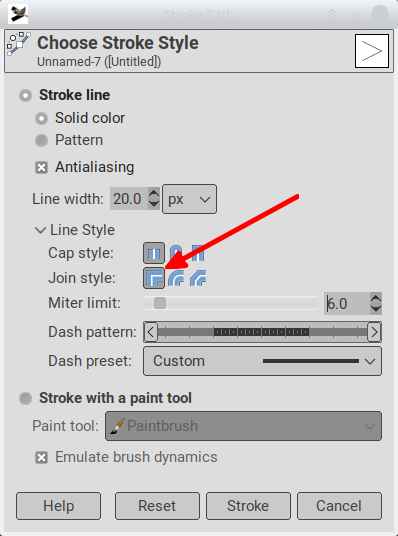Select the butt cap style icon
The width and height of the screenshot is (398, 536).
pos(154,253)
